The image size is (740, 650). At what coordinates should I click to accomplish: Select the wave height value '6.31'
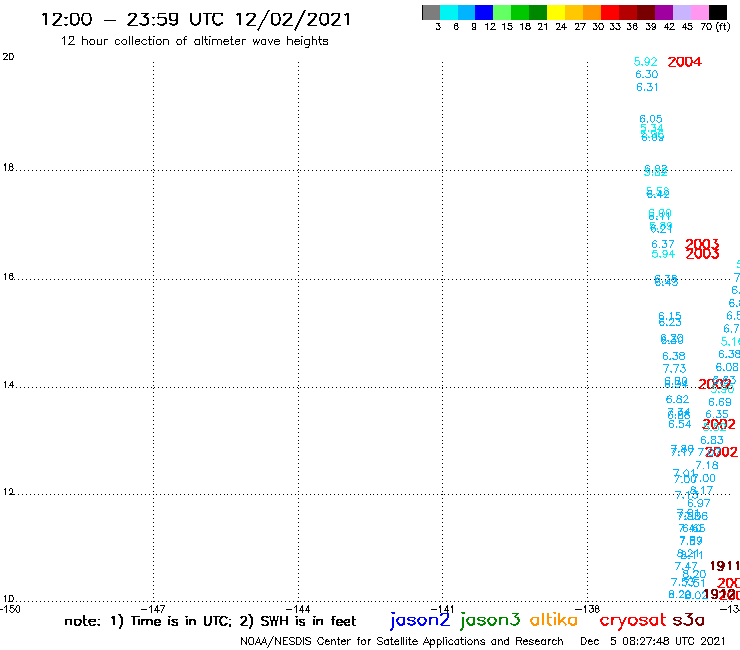click(x=647, y=87)
